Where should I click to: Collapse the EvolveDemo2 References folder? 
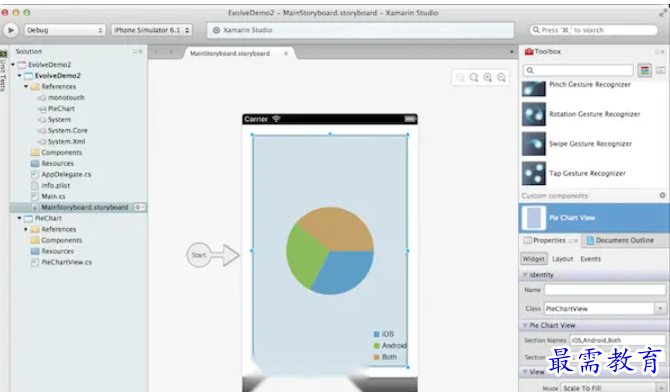click(26, 87)
